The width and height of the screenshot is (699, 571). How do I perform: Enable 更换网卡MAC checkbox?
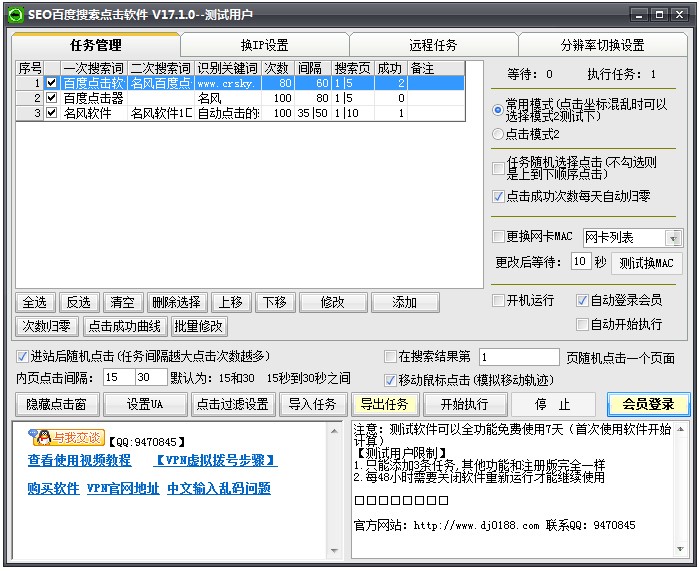pyautogui.click(x=499, y=237)
